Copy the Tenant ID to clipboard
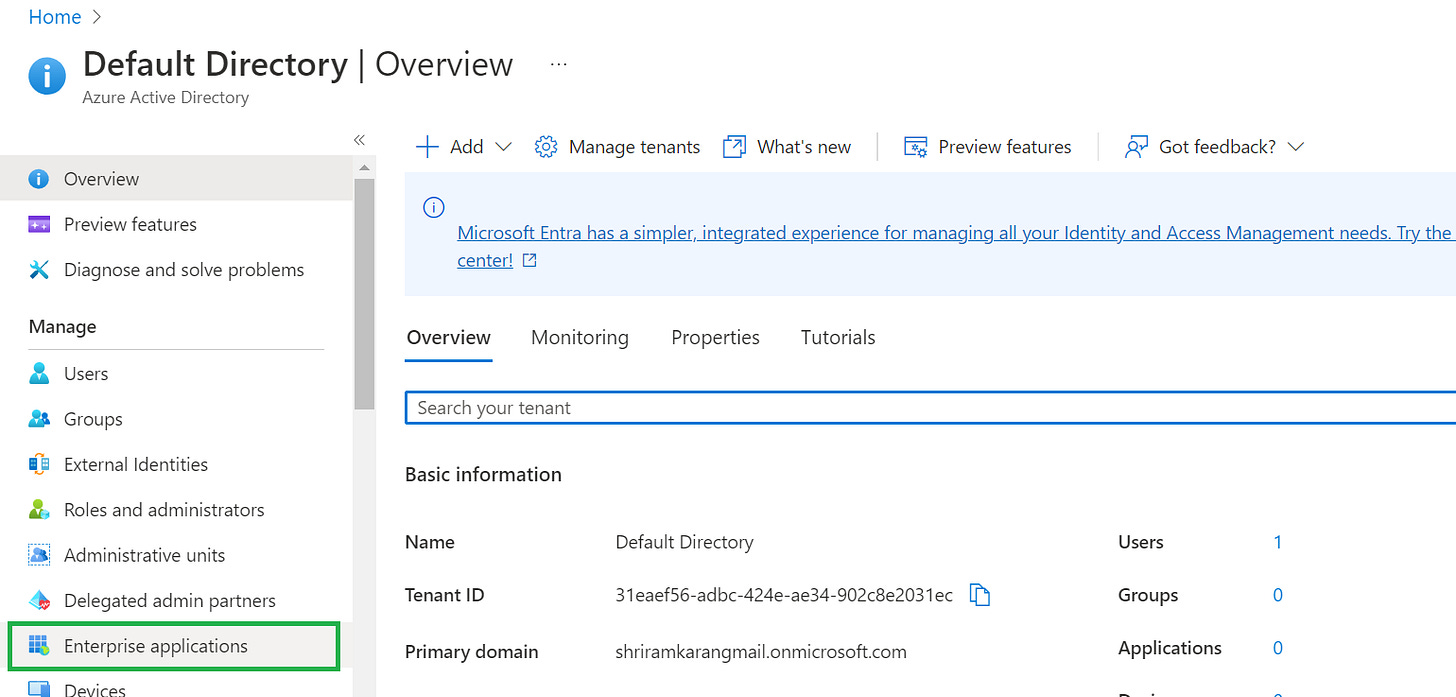 [x=980, y=596]
